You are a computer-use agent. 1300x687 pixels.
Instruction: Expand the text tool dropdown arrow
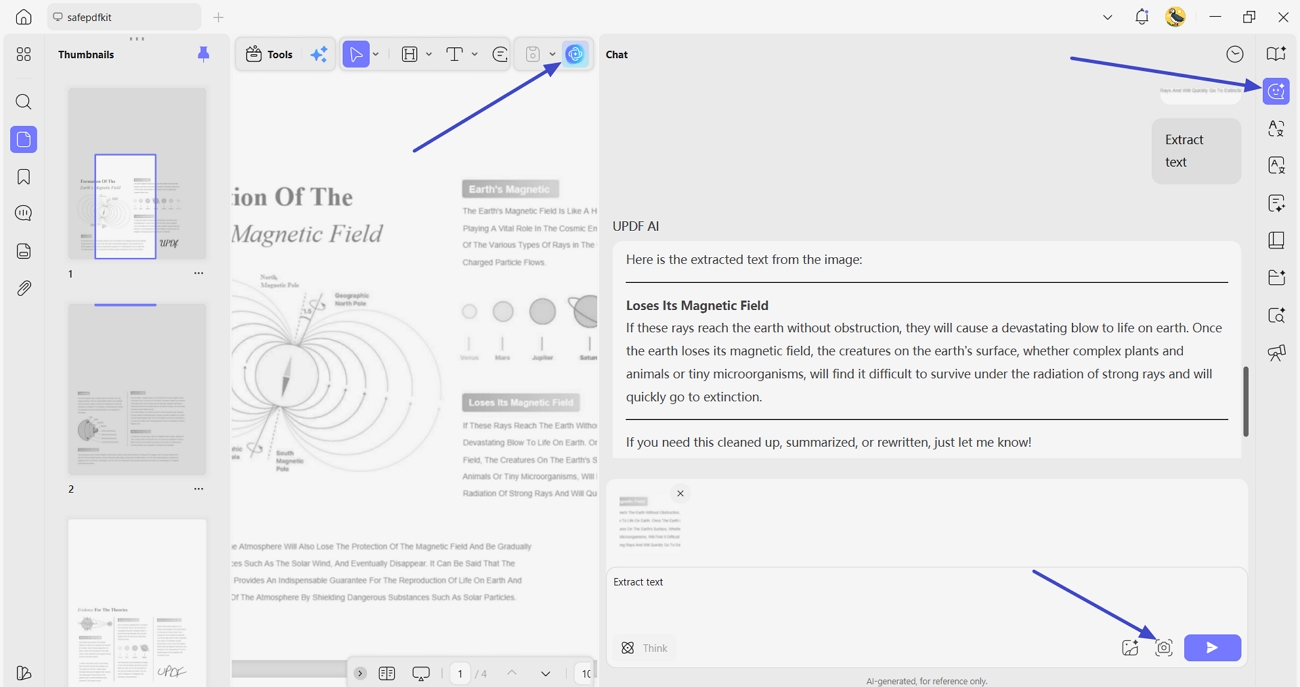coord(474,54)
